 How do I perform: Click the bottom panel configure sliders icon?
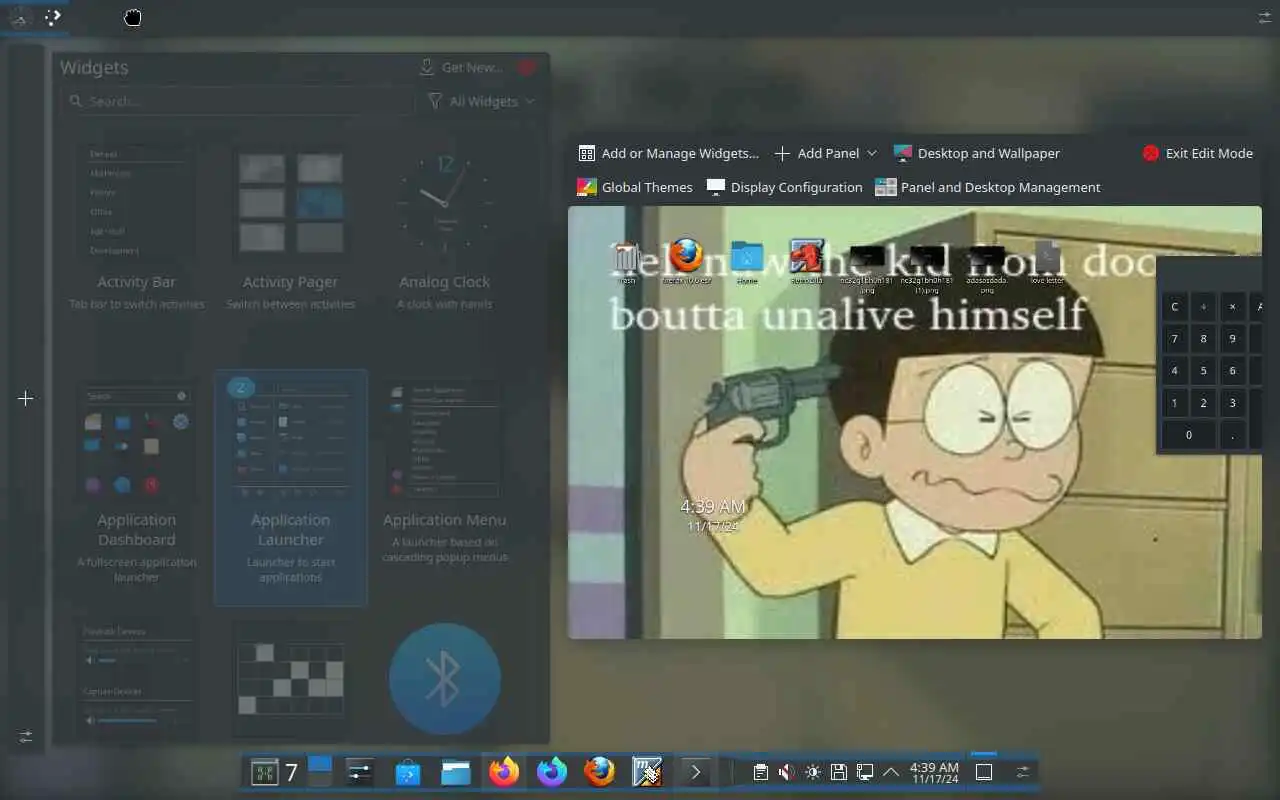1022,772
